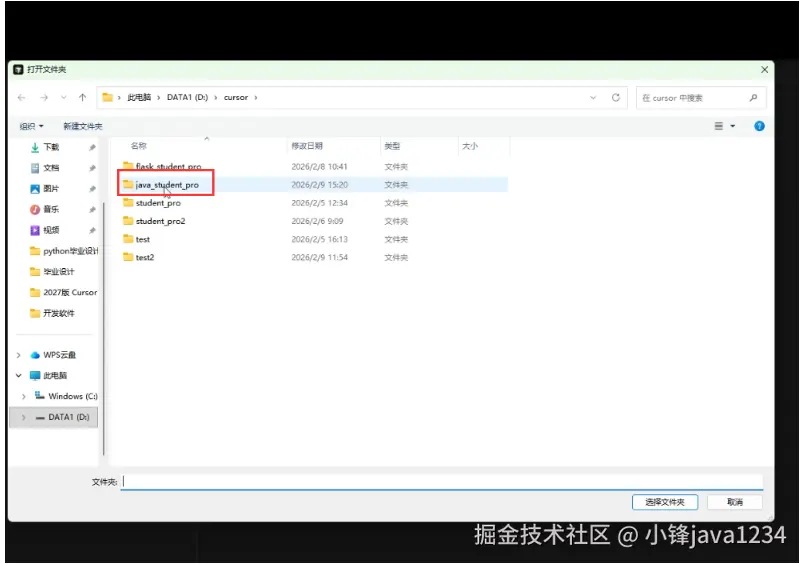Expand the address bar history dropdown
The height and width of the screenshot is (566, 804).
pos(593,97)
